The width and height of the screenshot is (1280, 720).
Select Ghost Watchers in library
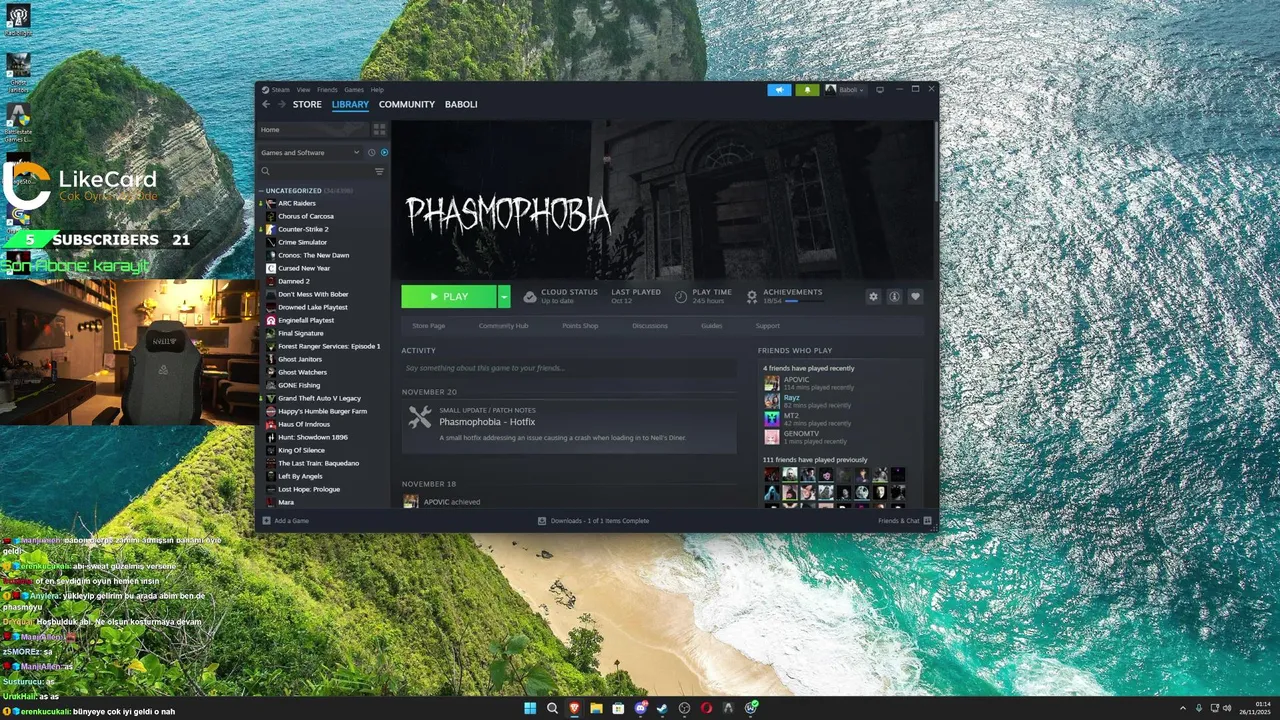pos(302,372)
